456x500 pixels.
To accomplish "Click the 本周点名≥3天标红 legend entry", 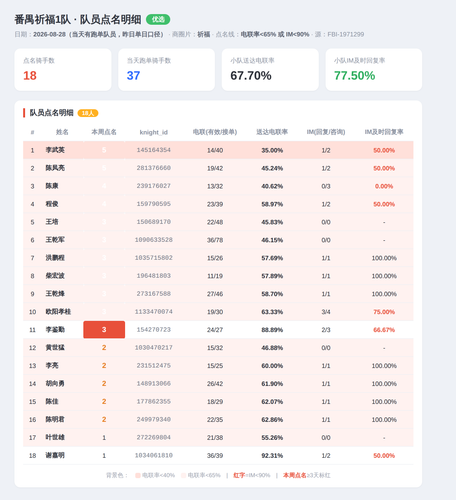I will [x=307, y=475].
